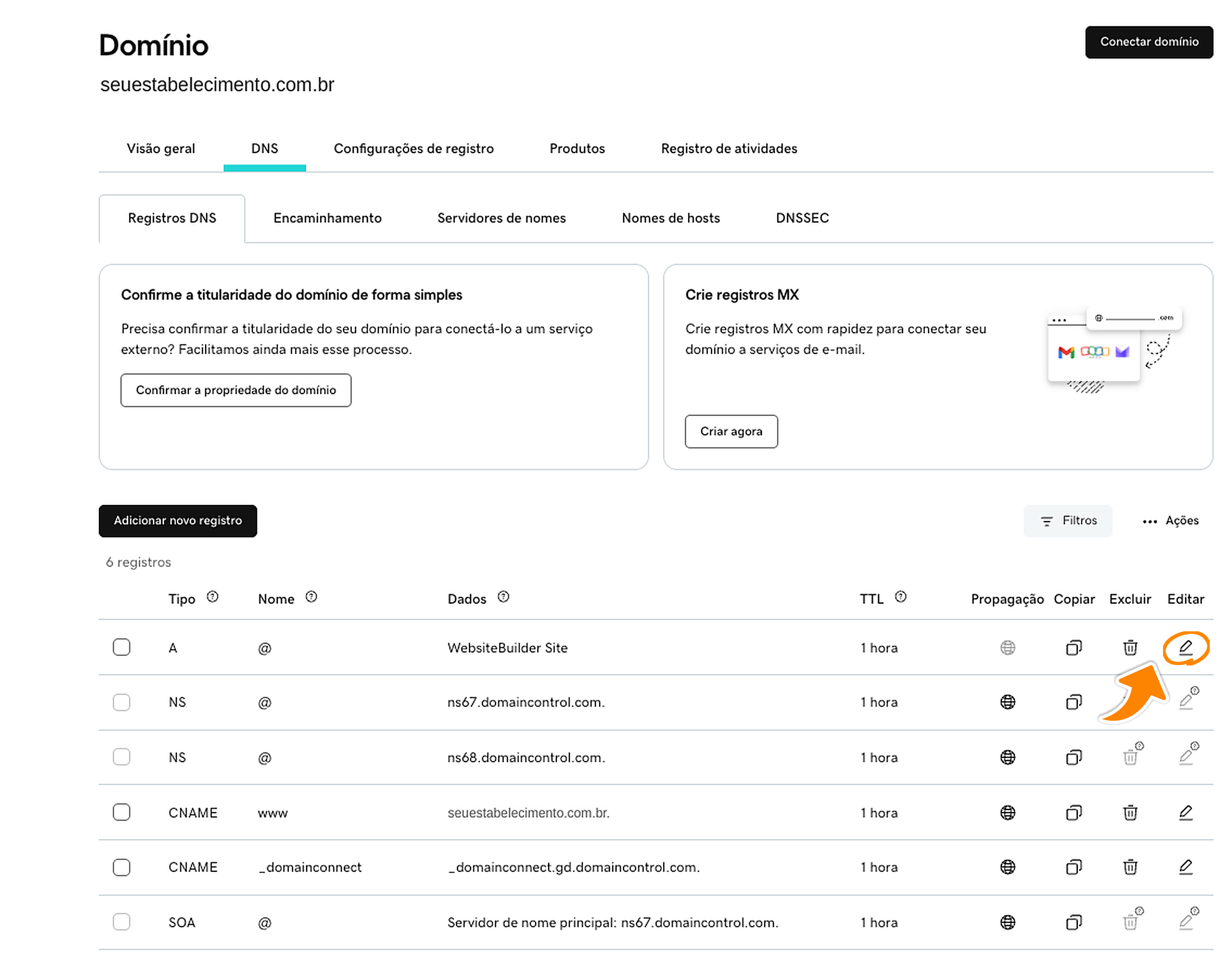
Task: Check propagation globe for www CNAME
Action: [x=1007, y=813]
